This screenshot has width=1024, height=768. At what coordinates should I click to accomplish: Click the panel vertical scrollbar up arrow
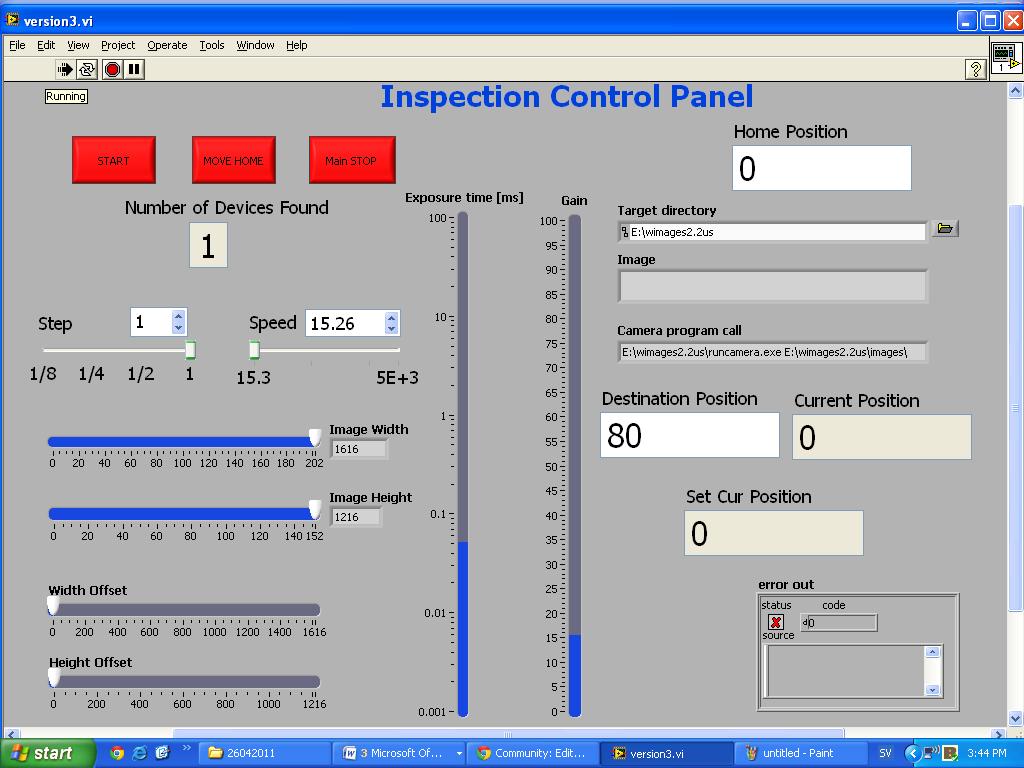click(x=1015, y=91)
